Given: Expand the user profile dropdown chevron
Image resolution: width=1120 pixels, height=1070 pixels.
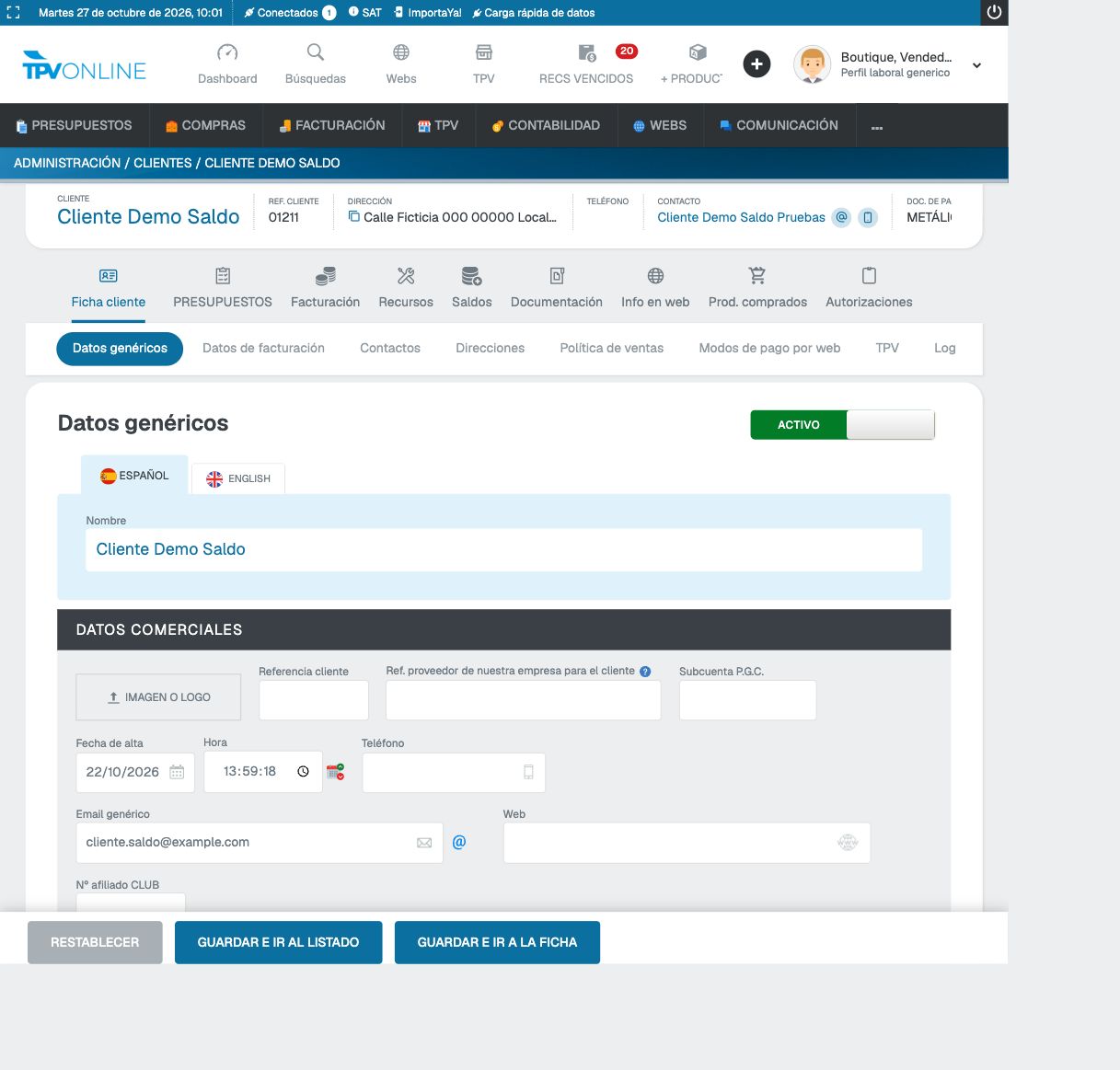Looking at the screenshot, I should point(976,65).
